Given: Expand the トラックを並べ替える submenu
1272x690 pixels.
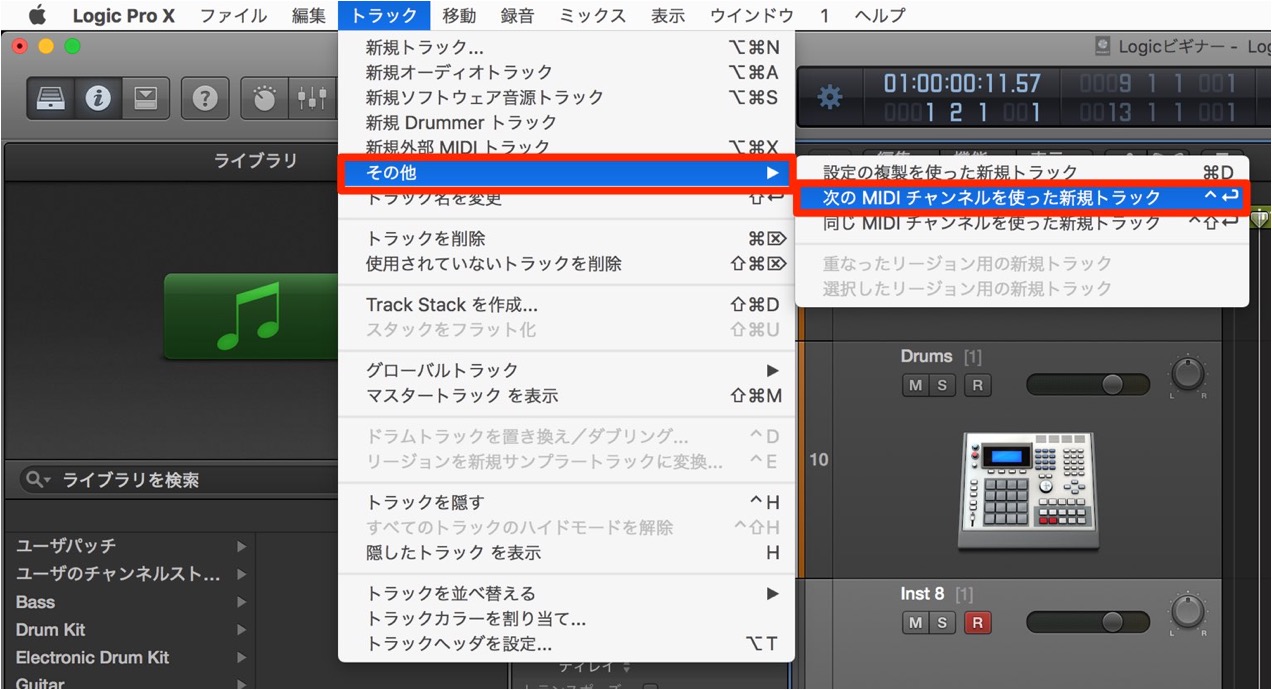Looking at the screenshot, I should click(566, 593).
